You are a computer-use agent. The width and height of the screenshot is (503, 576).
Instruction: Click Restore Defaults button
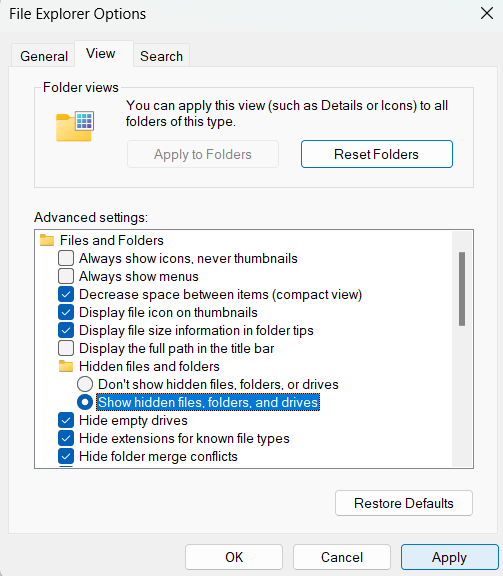click(404, 503)
